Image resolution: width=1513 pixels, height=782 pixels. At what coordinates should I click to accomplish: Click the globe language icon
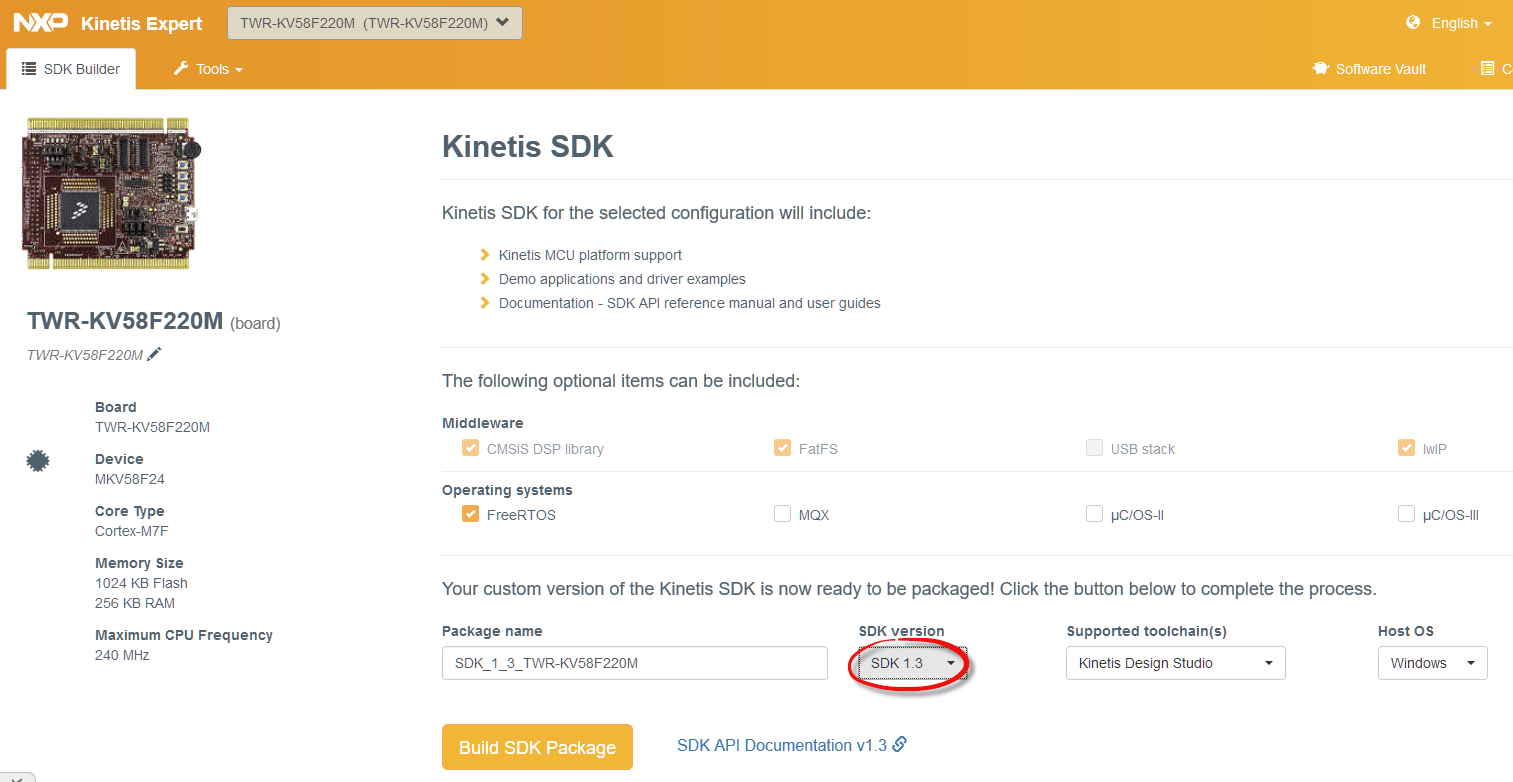pyautogui.click(x=1413, y=22)
